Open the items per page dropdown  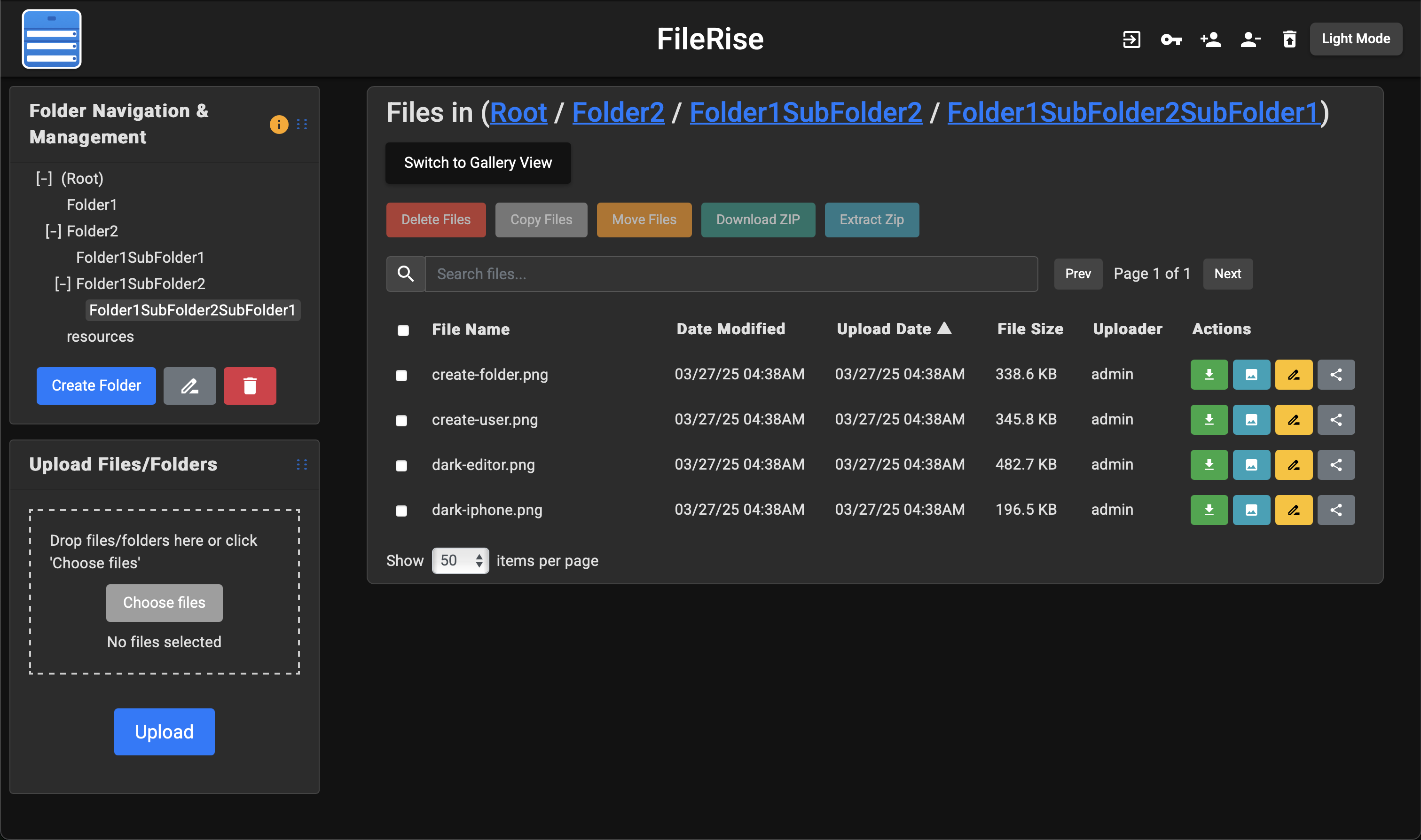(460, 560)
